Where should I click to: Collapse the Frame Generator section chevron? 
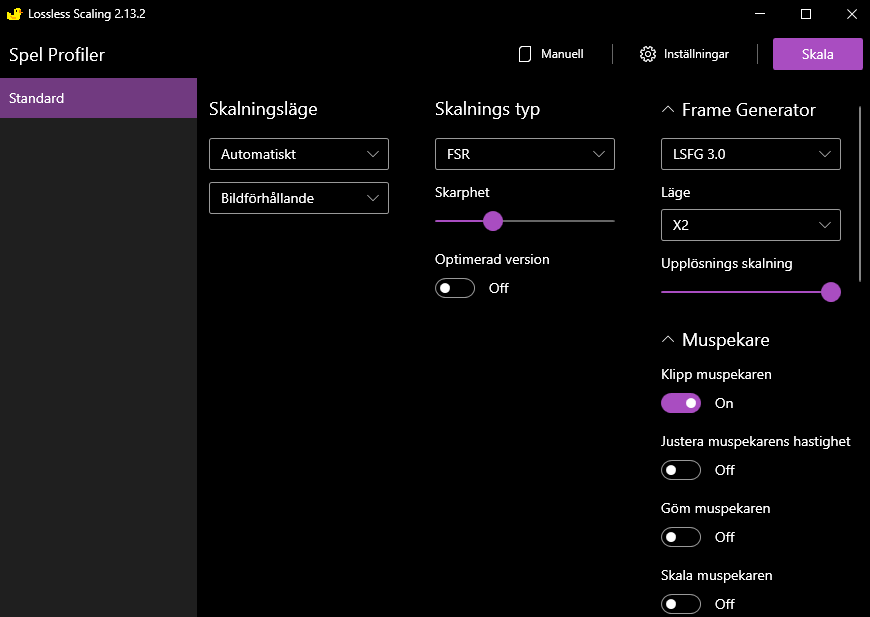click(x=668, y=110)
